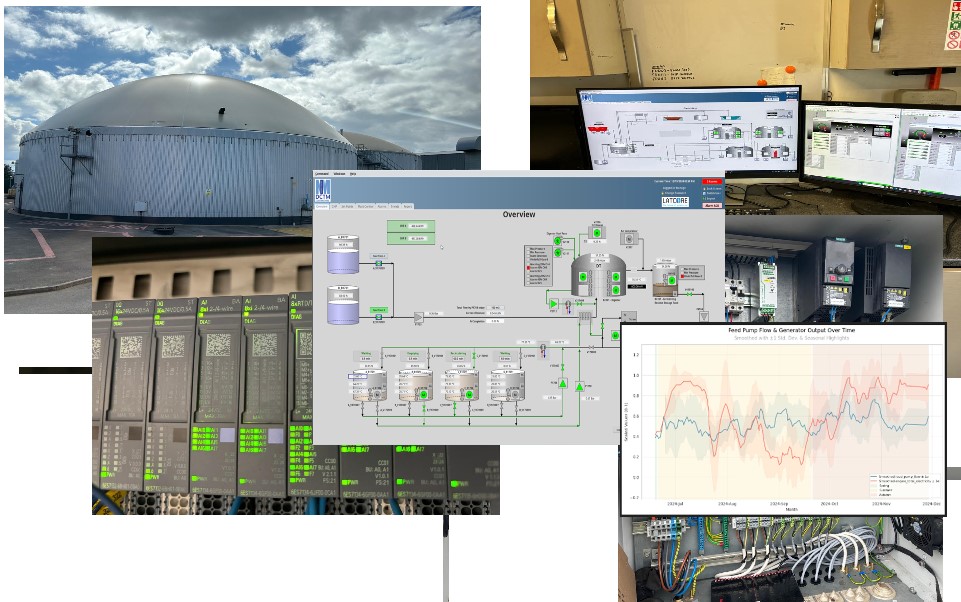This screenshot has width=961, height=602.
Task: Click the red alarm indicator beside digester
Action: tap(529, 268)
